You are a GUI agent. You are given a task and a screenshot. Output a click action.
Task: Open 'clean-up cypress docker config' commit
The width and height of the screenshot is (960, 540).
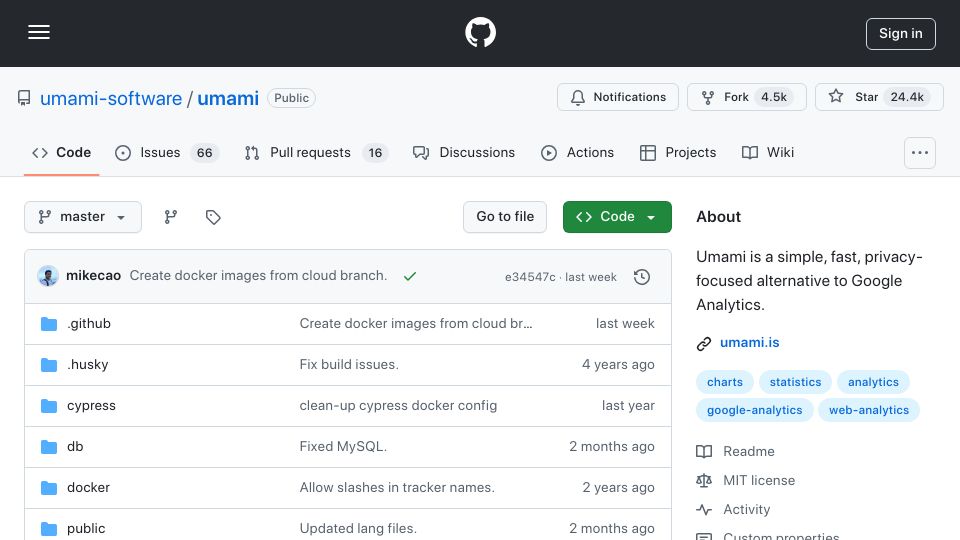click(398, 405)
